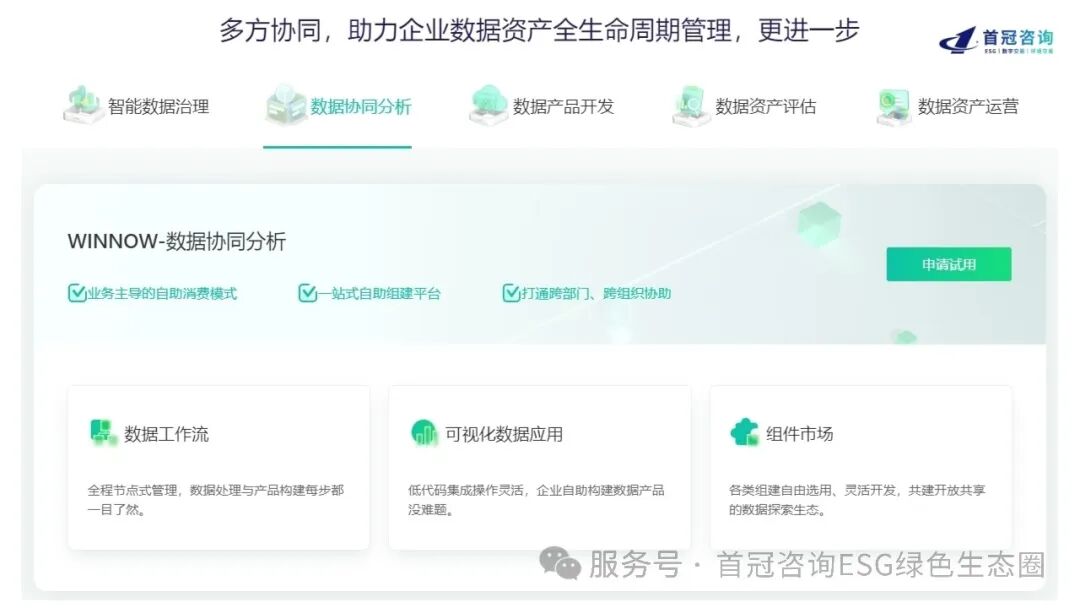Click the 数据工作流 card icon

coord(103,433)
